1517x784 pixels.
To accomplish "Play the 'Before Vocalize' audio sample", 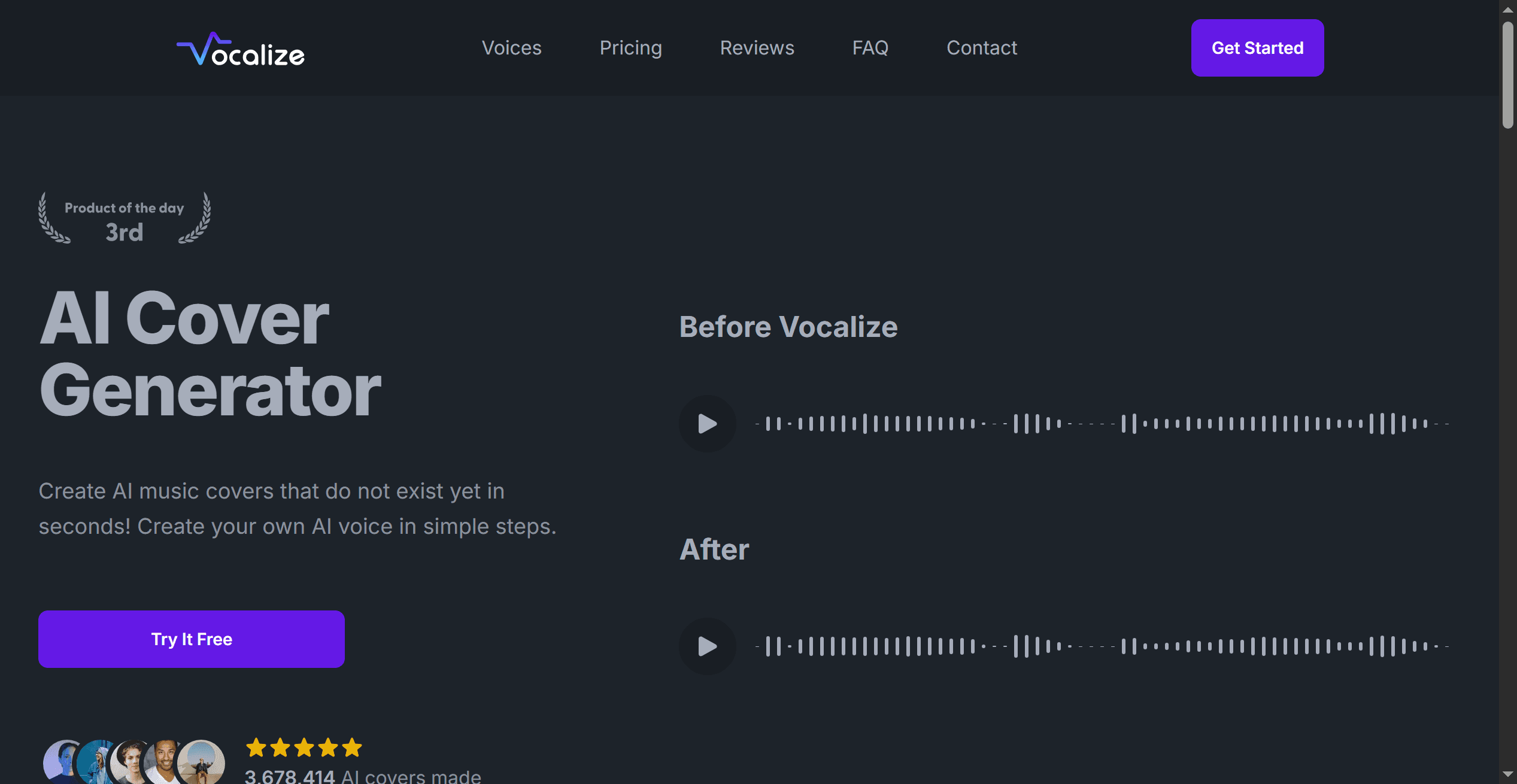I will (x=708, y=423).
